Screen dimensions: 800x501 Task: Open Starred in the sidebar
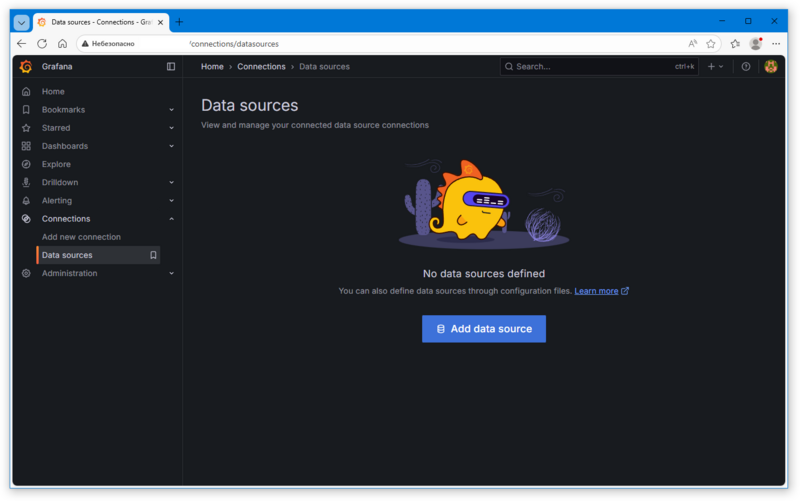pos(56,128)
